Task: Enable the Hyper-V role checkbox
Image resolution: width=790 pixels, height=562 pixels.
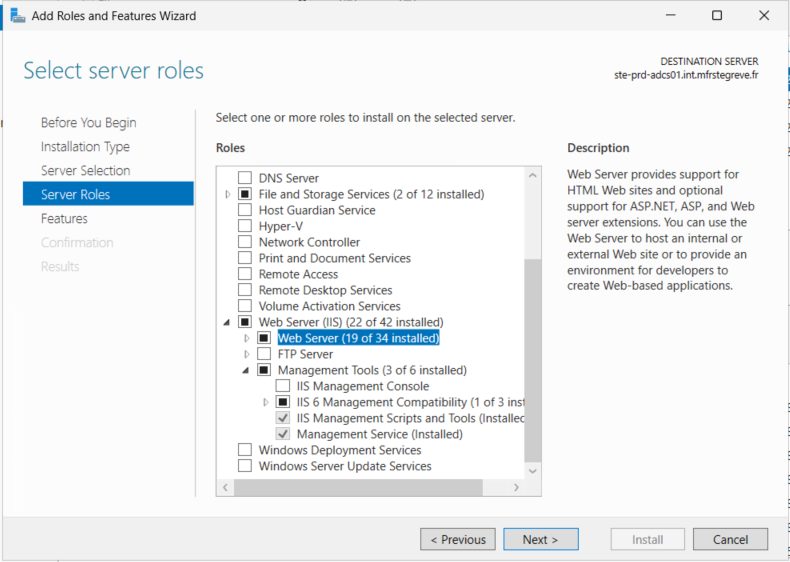Action: [245, 226]
